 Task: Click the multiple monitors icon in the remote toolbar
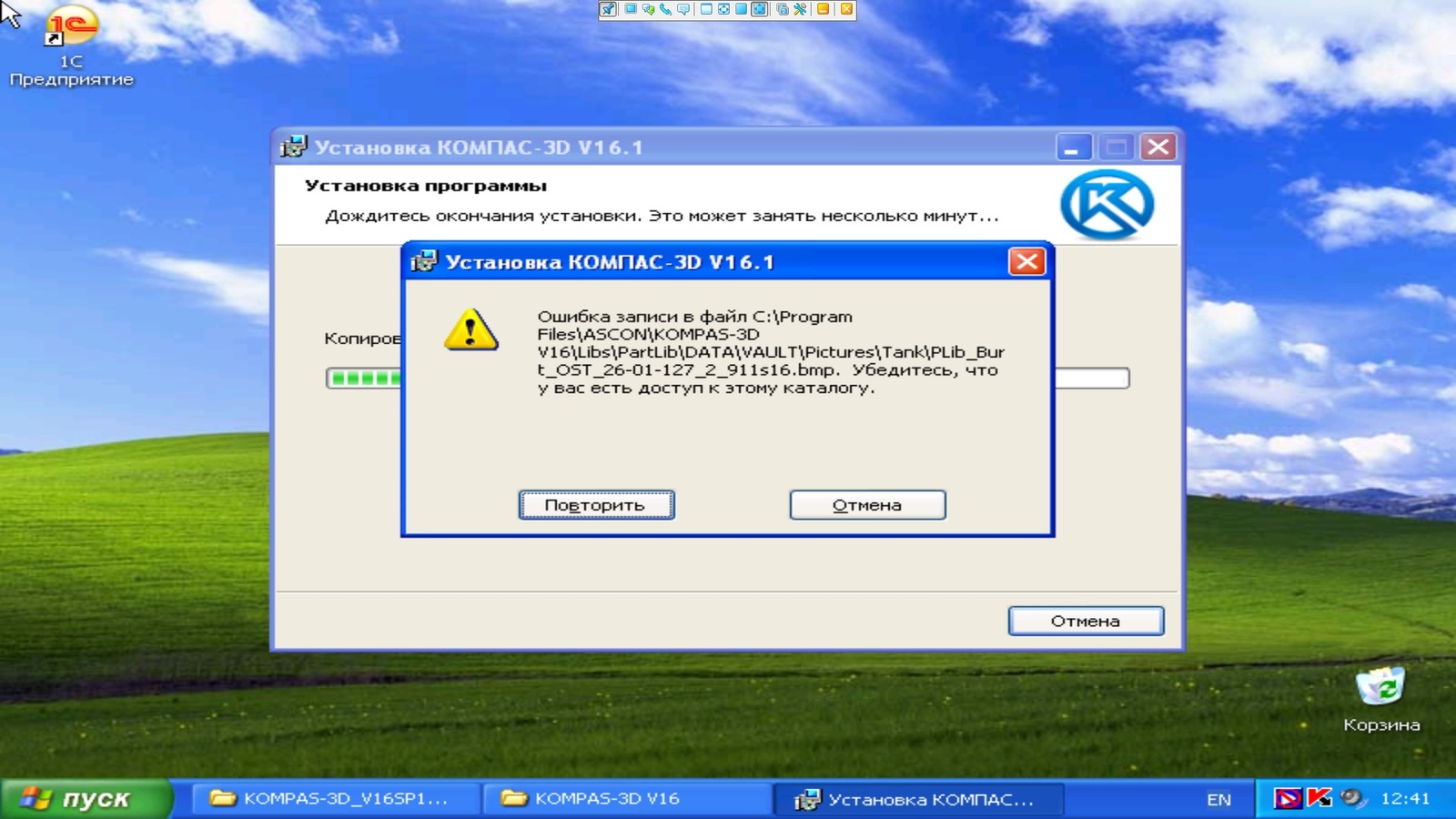tap(783, 9)
